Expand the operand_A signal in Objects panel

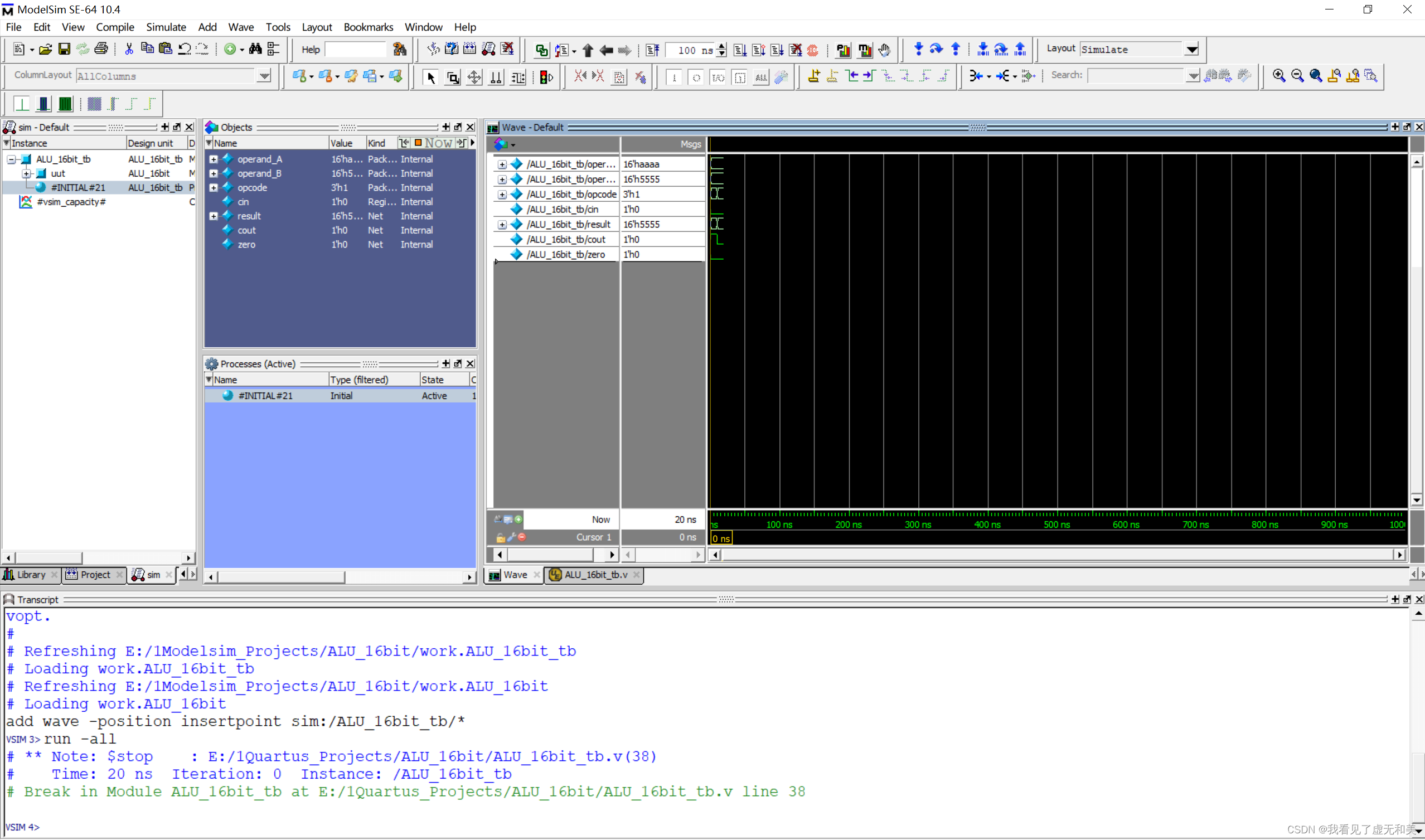[x=214, y=159]
